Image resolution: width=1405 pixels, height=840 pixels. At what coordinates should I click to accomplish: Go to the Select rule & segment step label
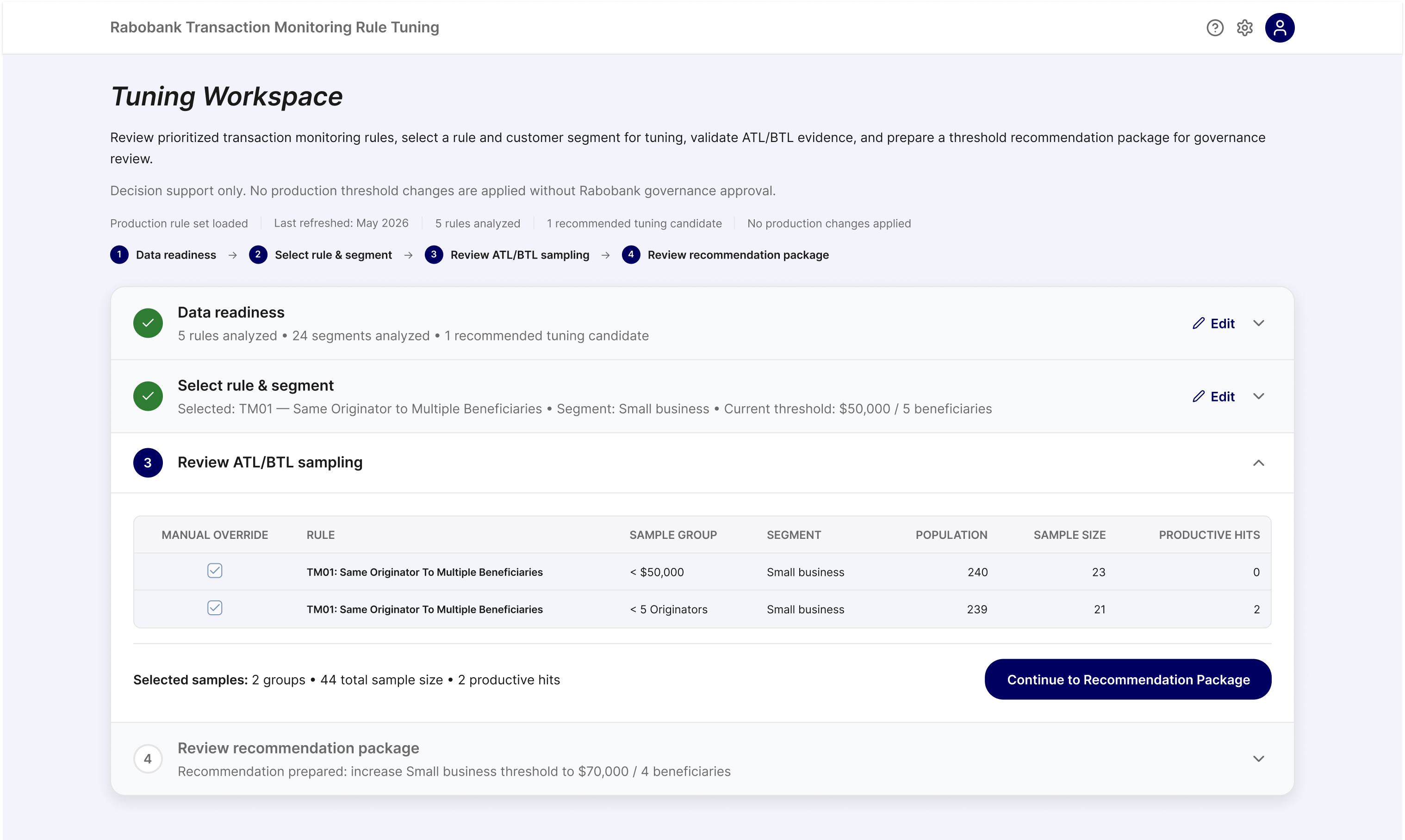(333, 255)
